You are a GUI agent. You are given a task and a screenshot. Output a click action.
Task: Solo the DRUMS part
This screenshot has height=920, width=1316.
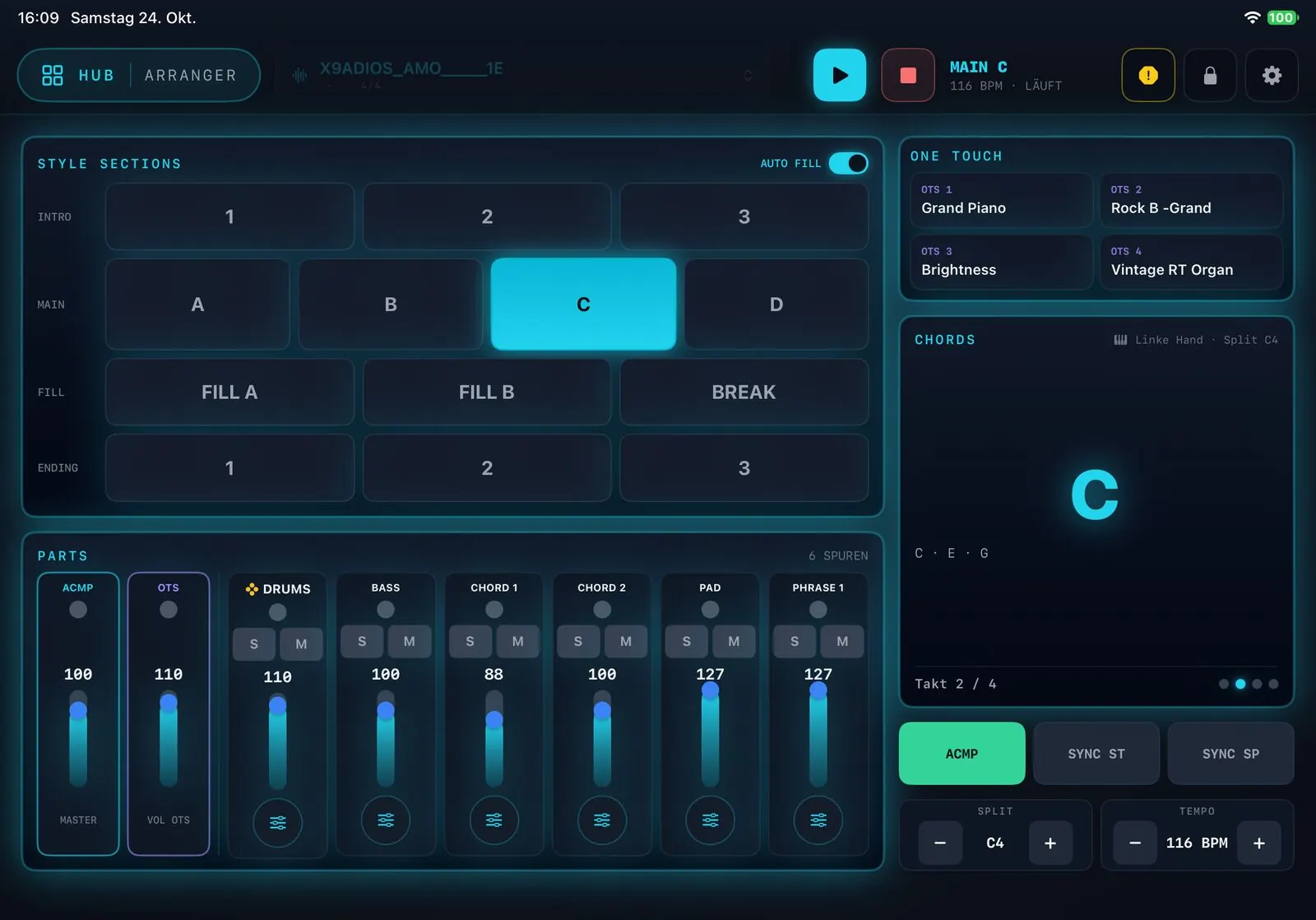point(254,644)
